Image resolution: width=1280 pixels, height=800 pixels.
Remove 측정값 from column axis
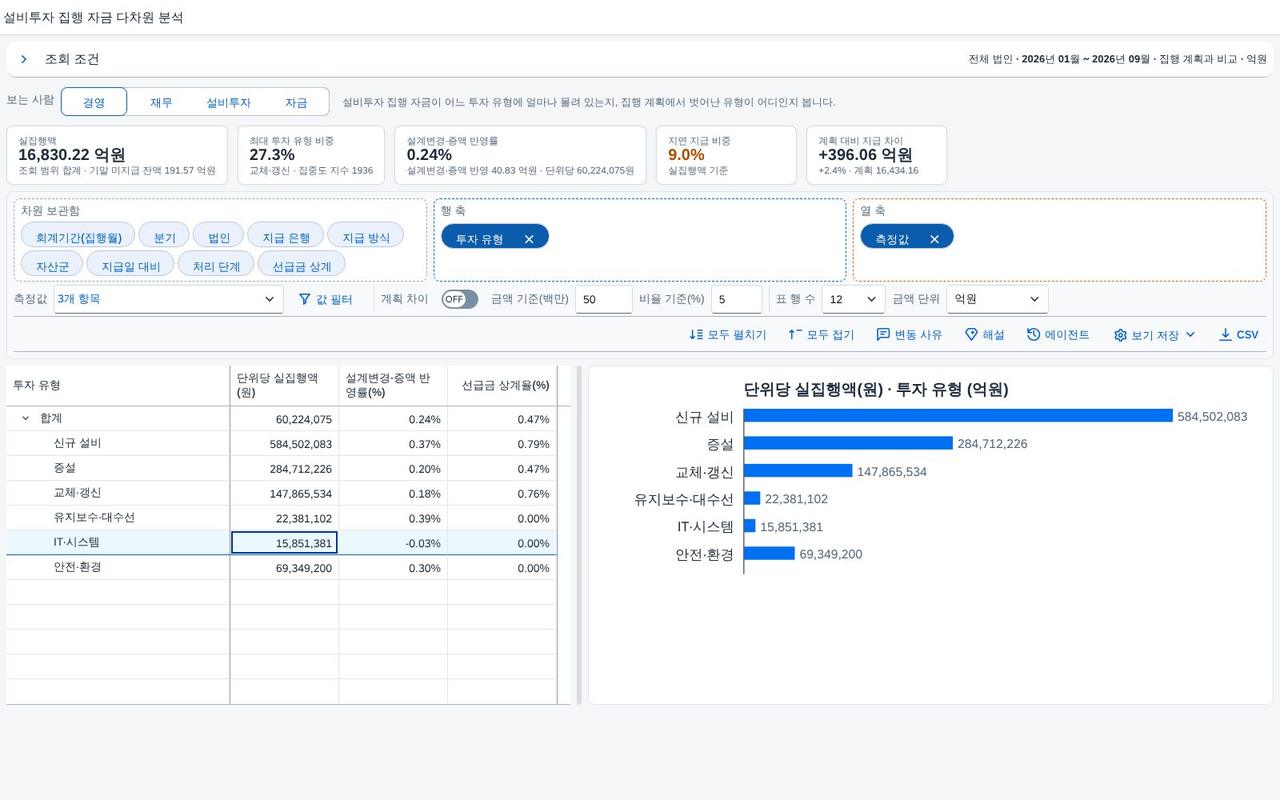[x=934, y=239]
